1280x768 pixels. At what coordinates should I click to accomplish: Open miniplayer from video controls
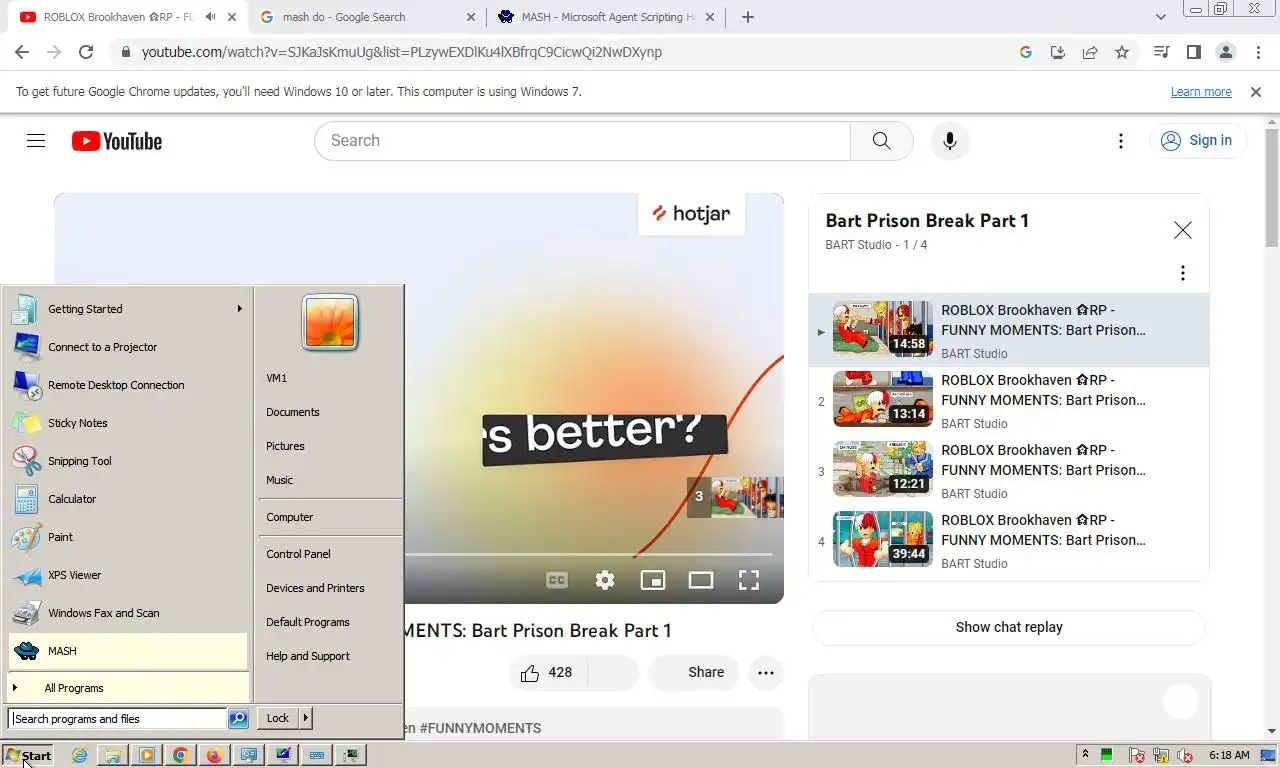(x=653, y=580)
